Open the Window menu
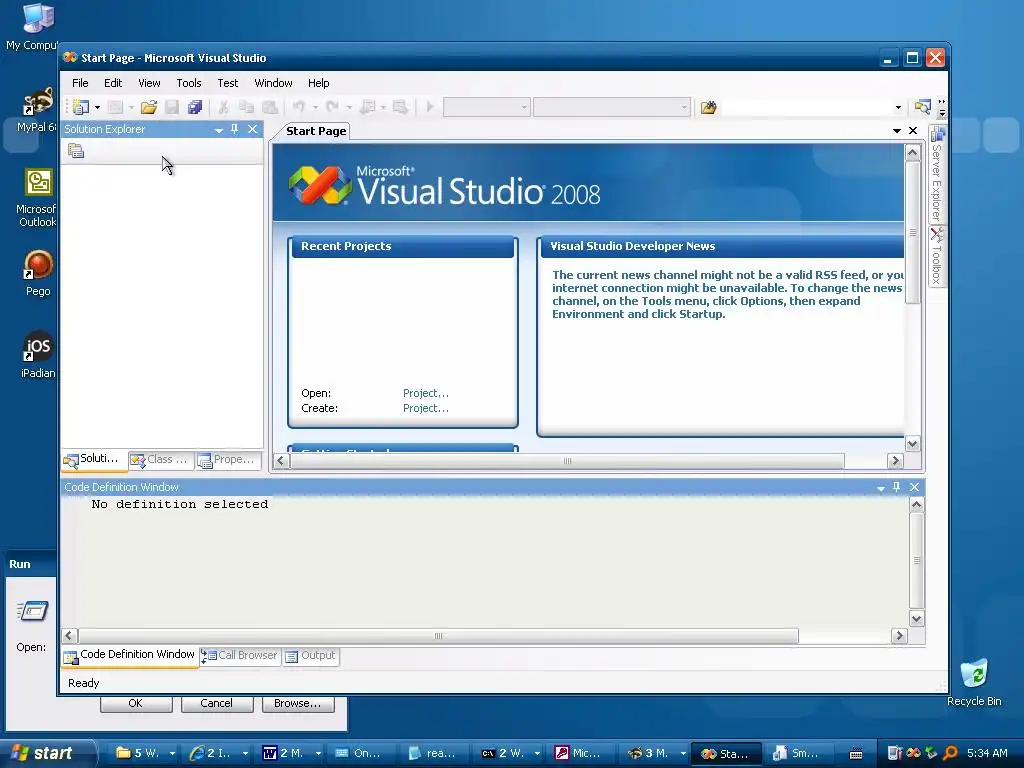 [273, 83]
